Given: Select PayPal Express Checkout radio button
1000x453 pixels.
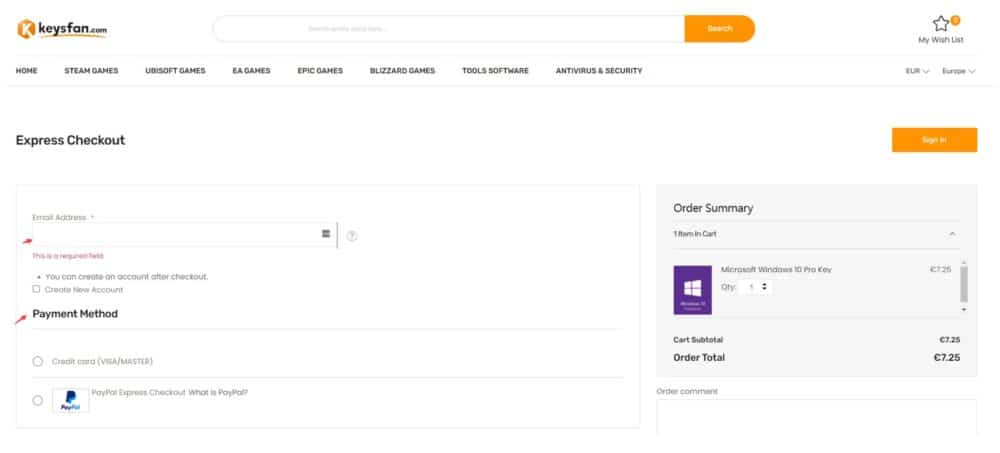Looking at the screenshot, I should [38, 400].
